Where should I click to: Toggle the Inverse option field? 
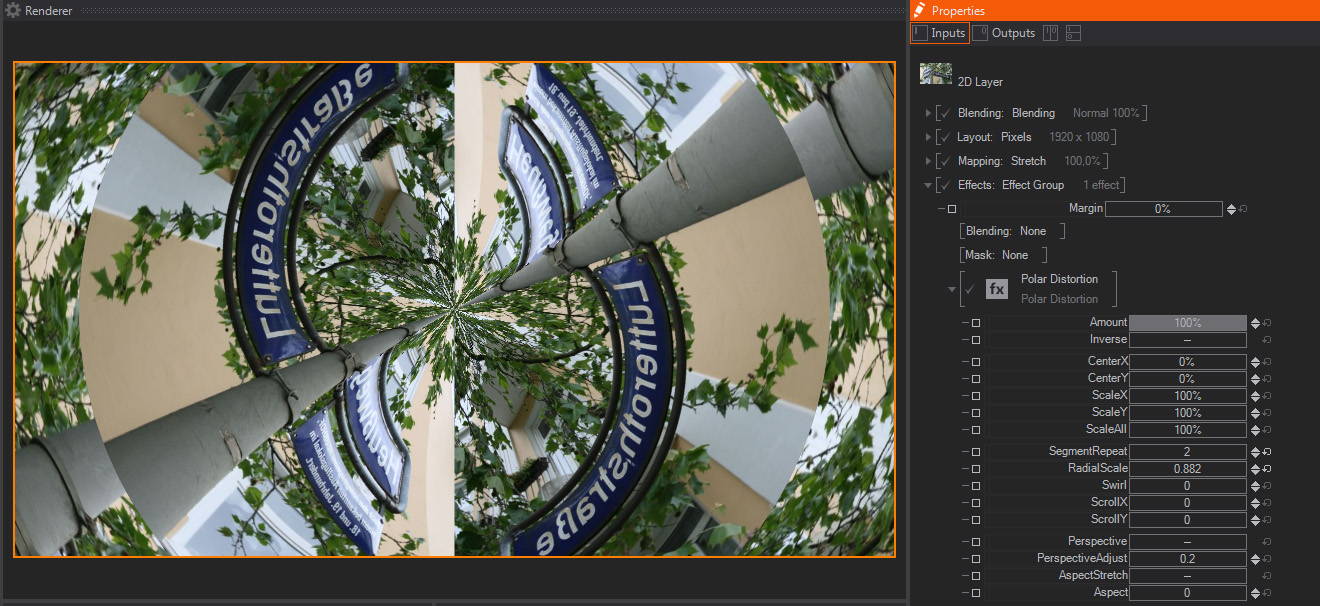coord(1188,340)
